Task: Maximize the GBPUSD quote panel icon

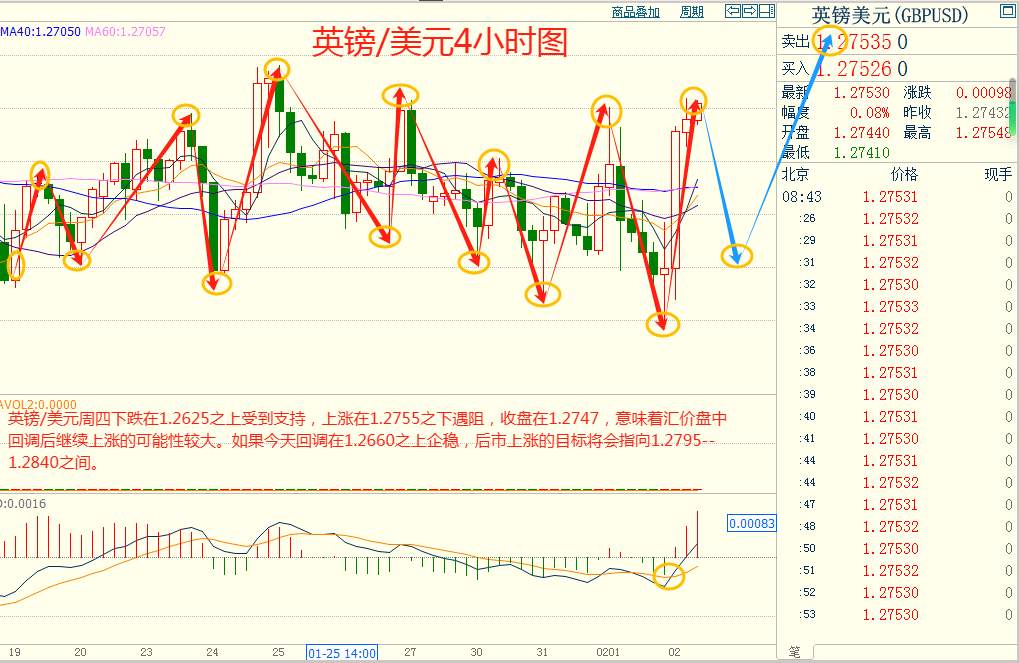Action: click(x=1008, y=11)
